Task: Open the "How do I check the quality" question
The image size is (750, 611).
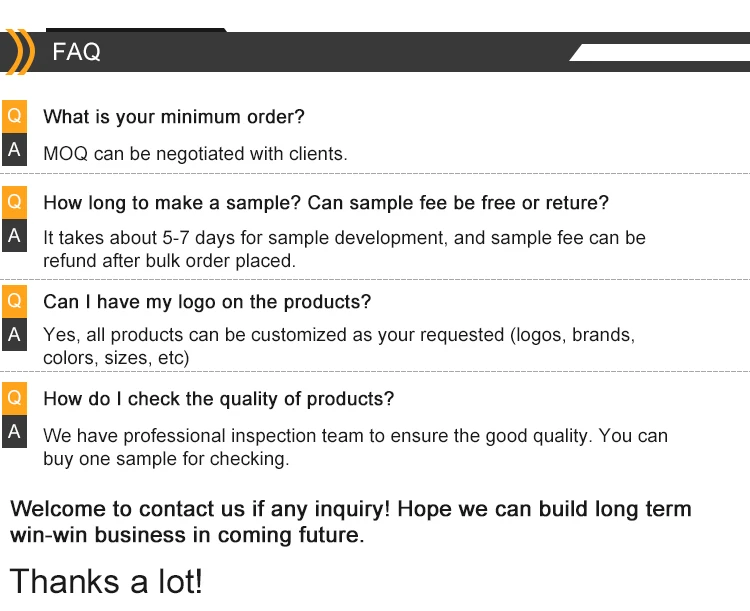Action: [219, 399]
